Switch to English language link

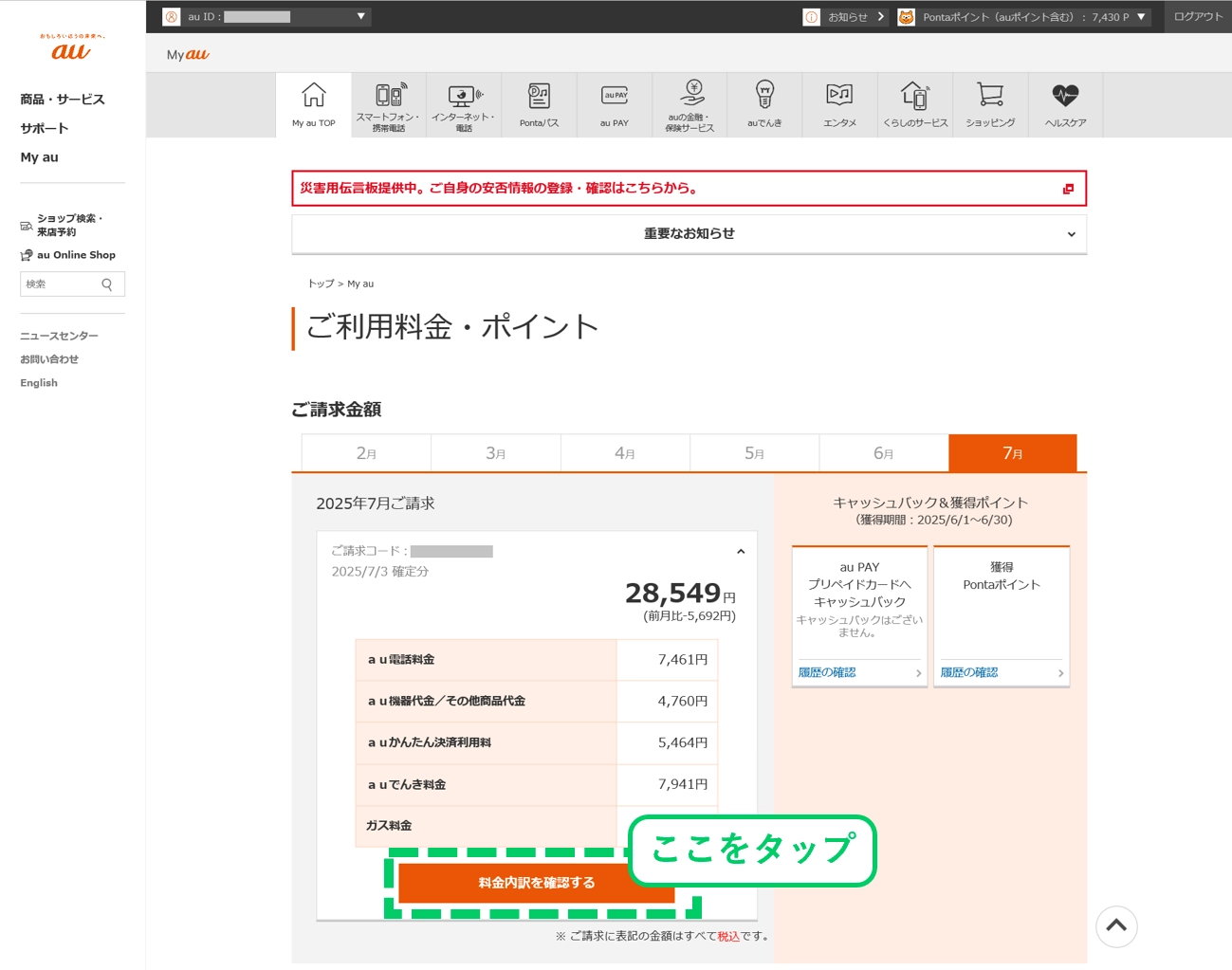click(39, 383)
